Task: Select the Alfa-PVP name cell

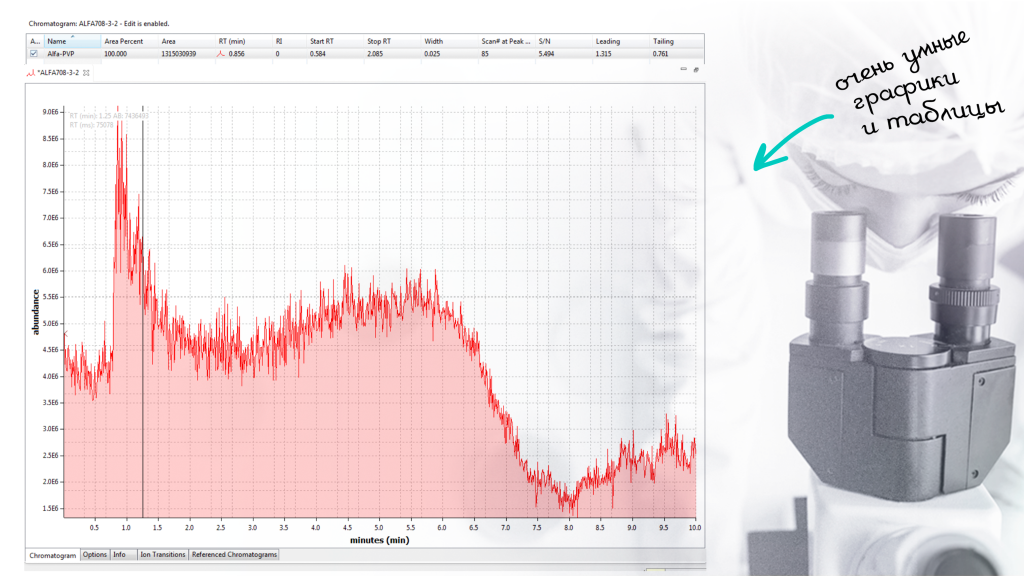Action: 61,54
